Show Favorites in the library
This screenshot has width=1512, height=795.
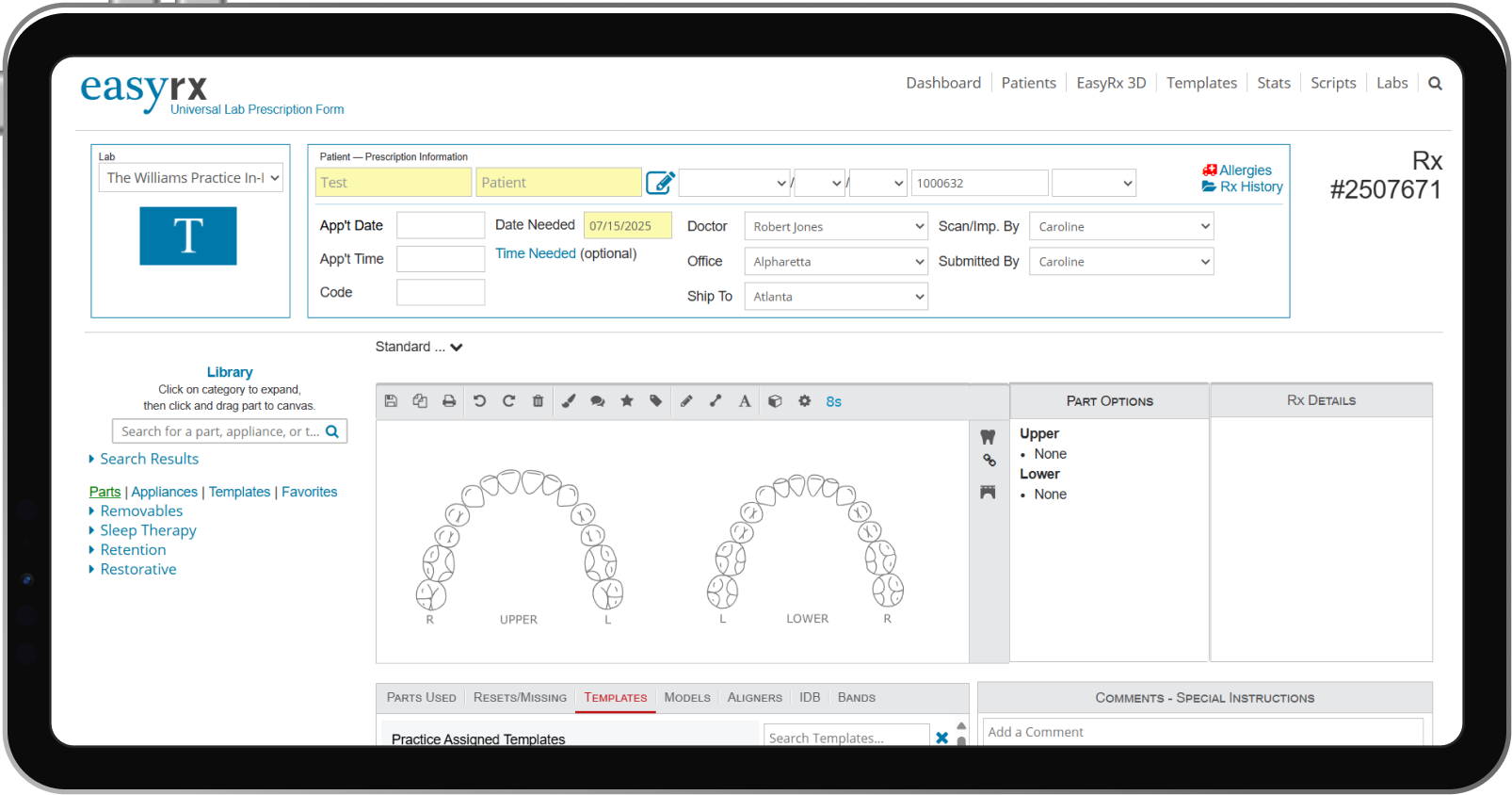pyautogui.click(x=309, y=492)
